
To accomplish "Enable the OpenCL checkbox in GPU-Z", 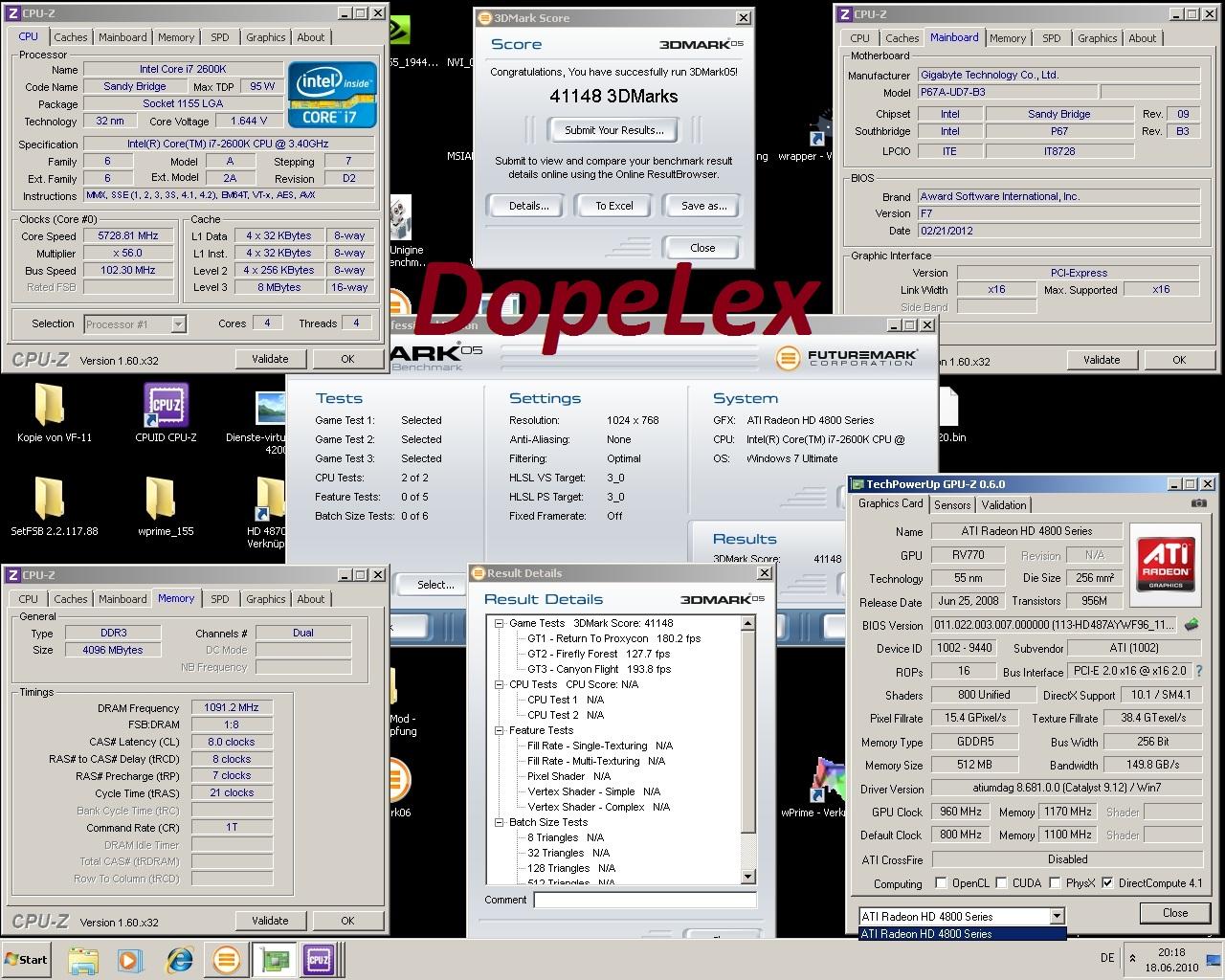I will [941, 882].
